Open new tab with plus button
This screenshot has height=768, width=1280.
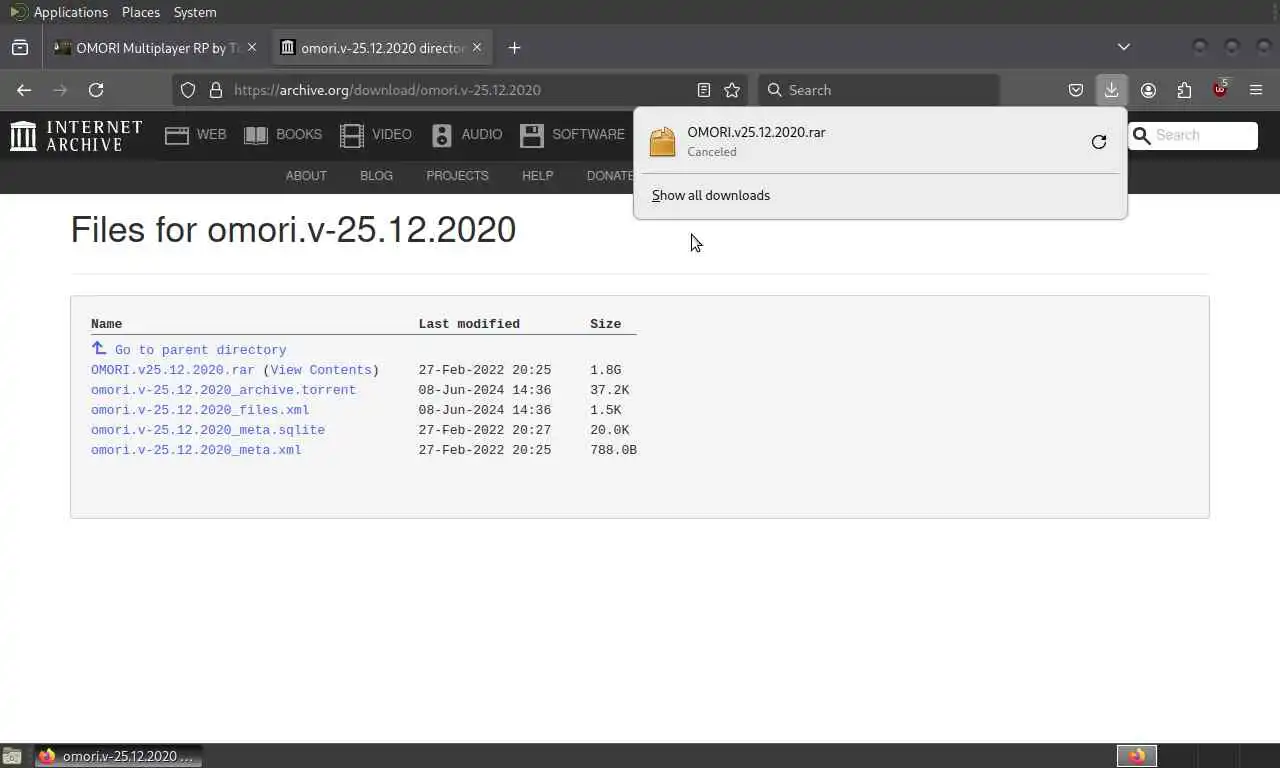(x=514, y=47)
